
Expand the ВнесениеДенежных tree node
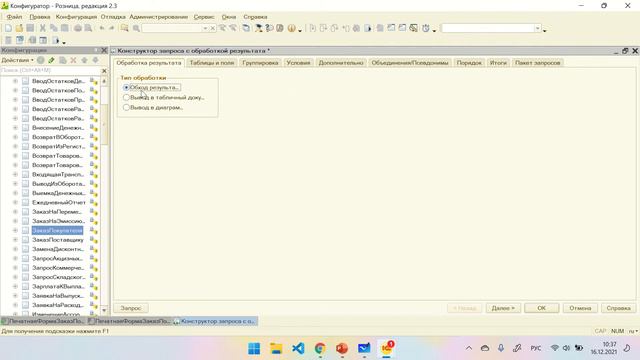[15, 128]
